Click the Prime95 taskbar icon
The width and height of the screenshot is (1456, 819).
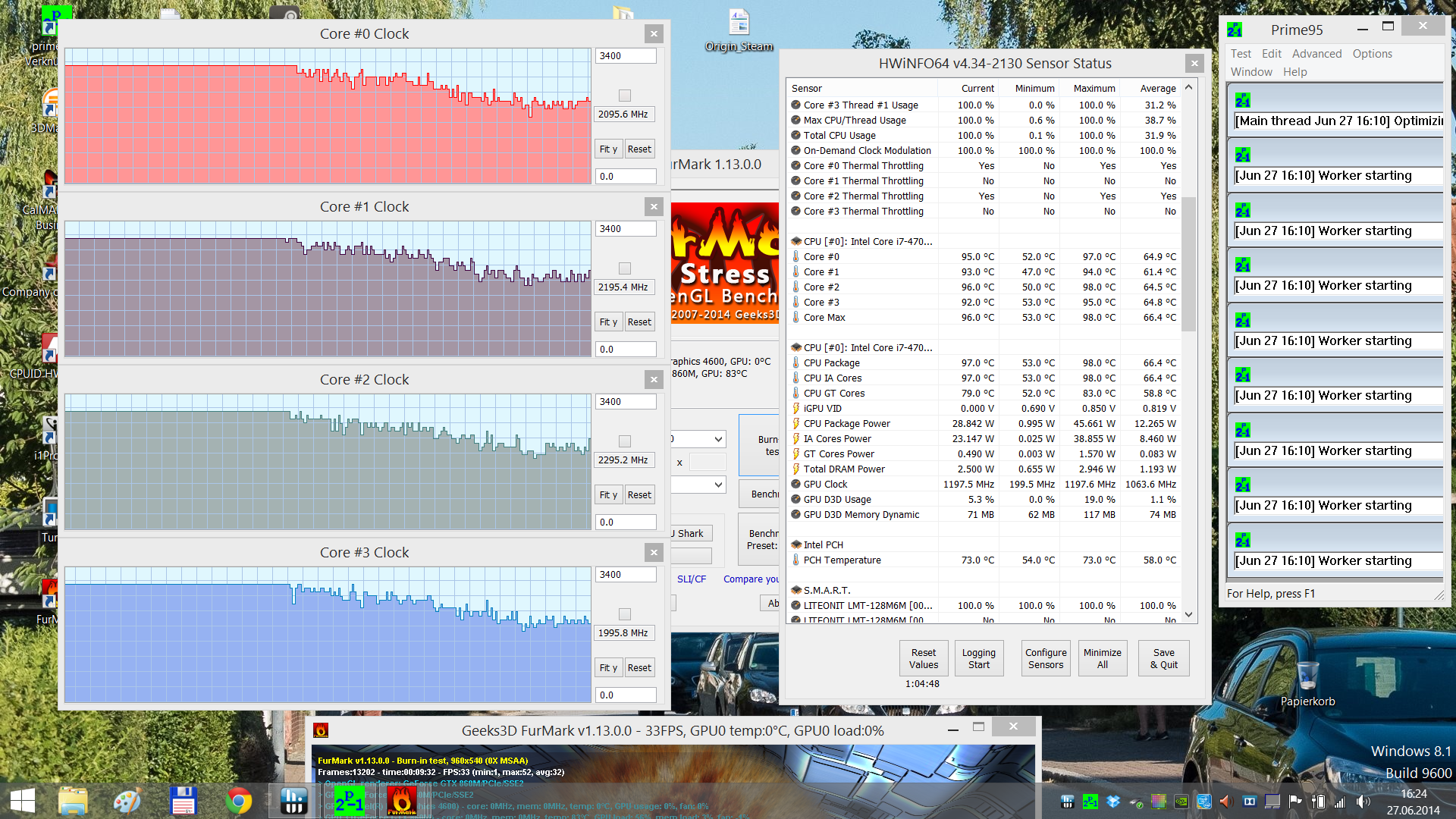(x=350, y=801)
